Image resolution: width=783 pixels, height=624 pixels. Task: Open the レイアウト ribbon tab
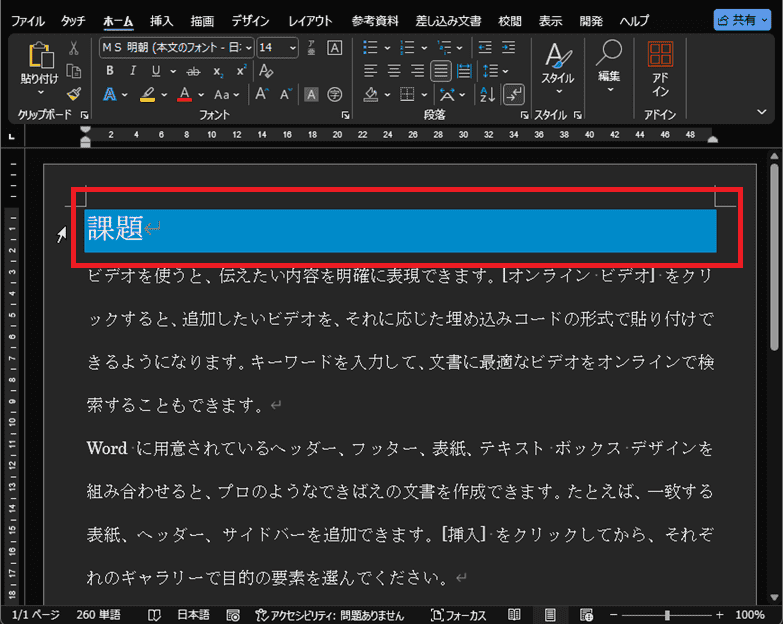click(x=310, y=21)
